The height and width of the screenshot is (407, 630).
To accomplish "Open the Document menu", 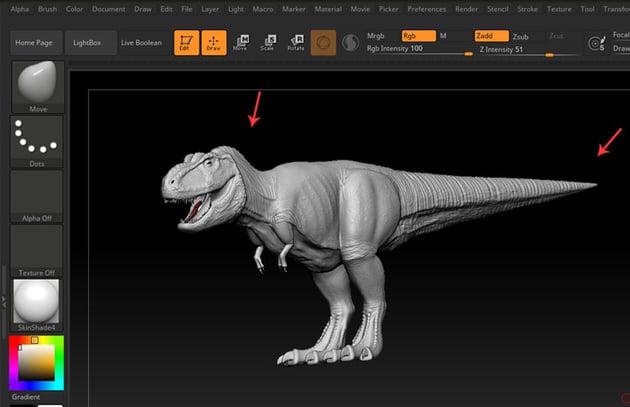I will pyautogui.click(x=108, y=9).
